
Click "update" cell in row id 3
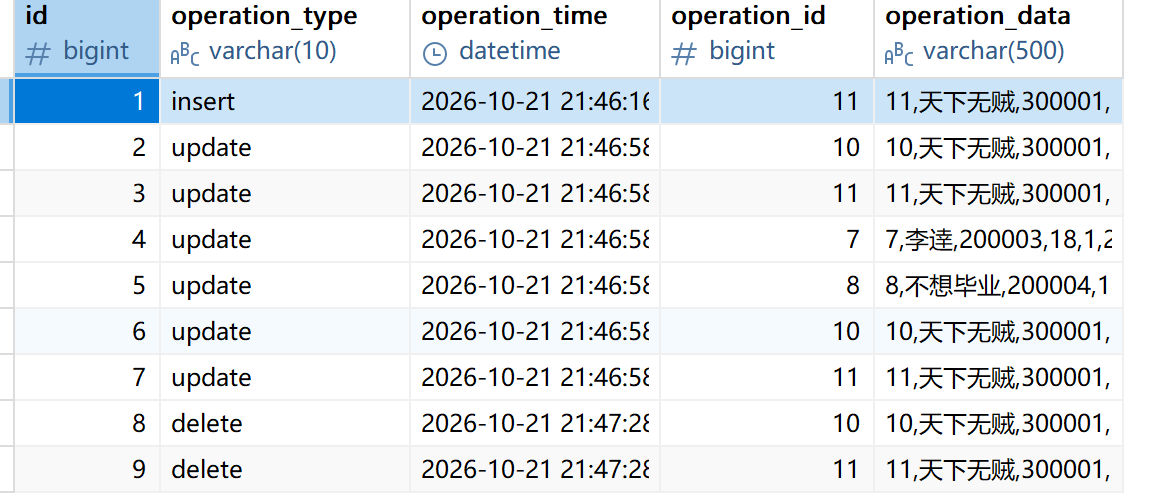coord(285,193)
